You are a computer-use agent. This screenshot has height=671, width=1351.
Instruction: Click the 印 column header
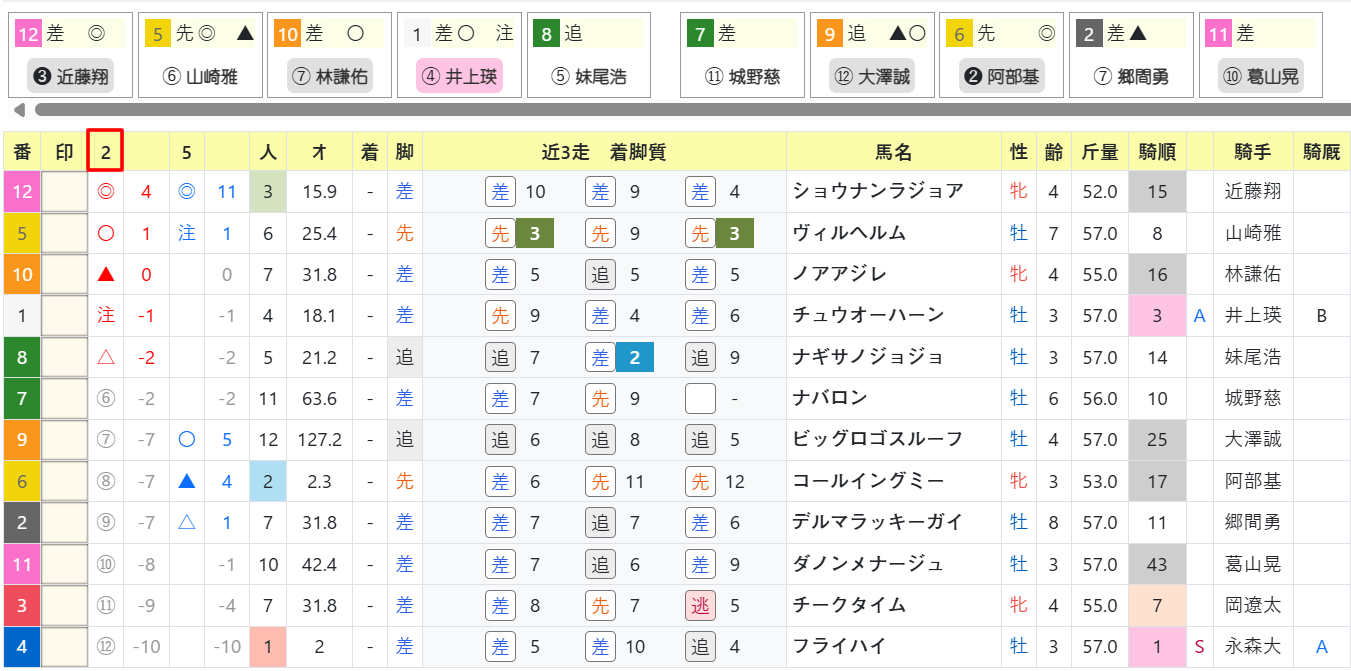pos(64,153)
